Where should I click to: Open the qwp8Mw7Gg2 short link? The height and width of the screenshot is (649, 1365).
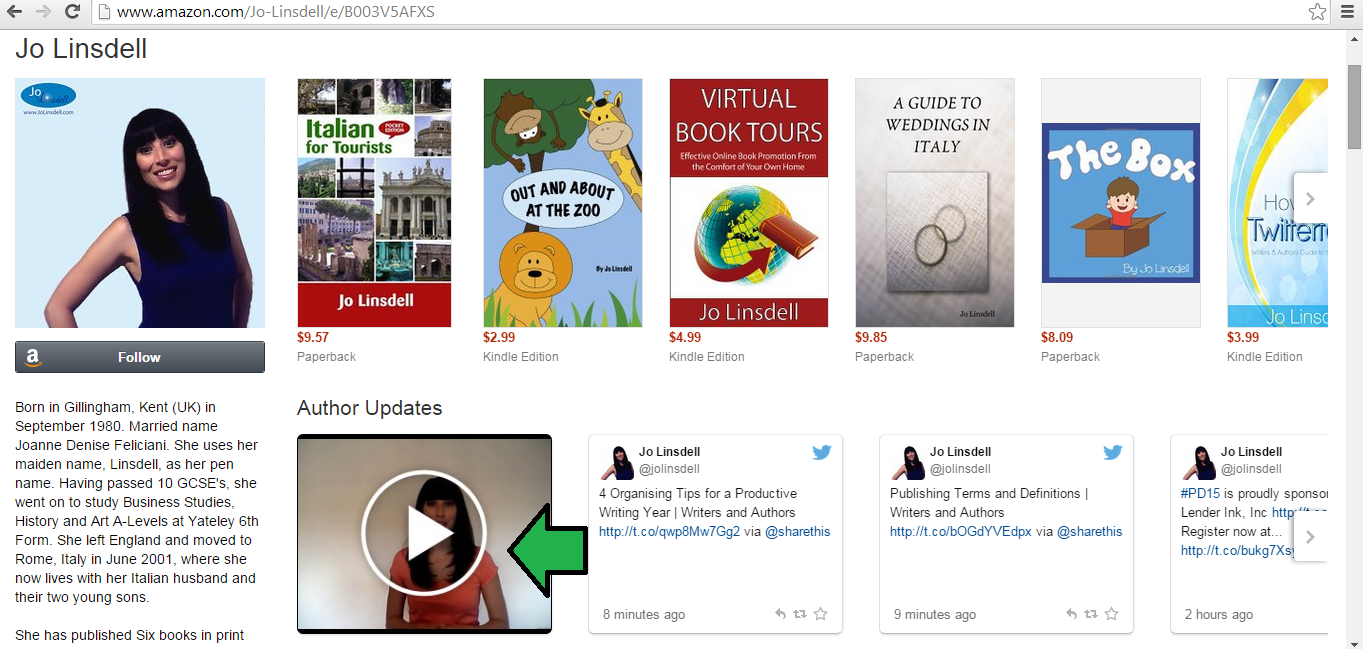click(x=670, y=532)
